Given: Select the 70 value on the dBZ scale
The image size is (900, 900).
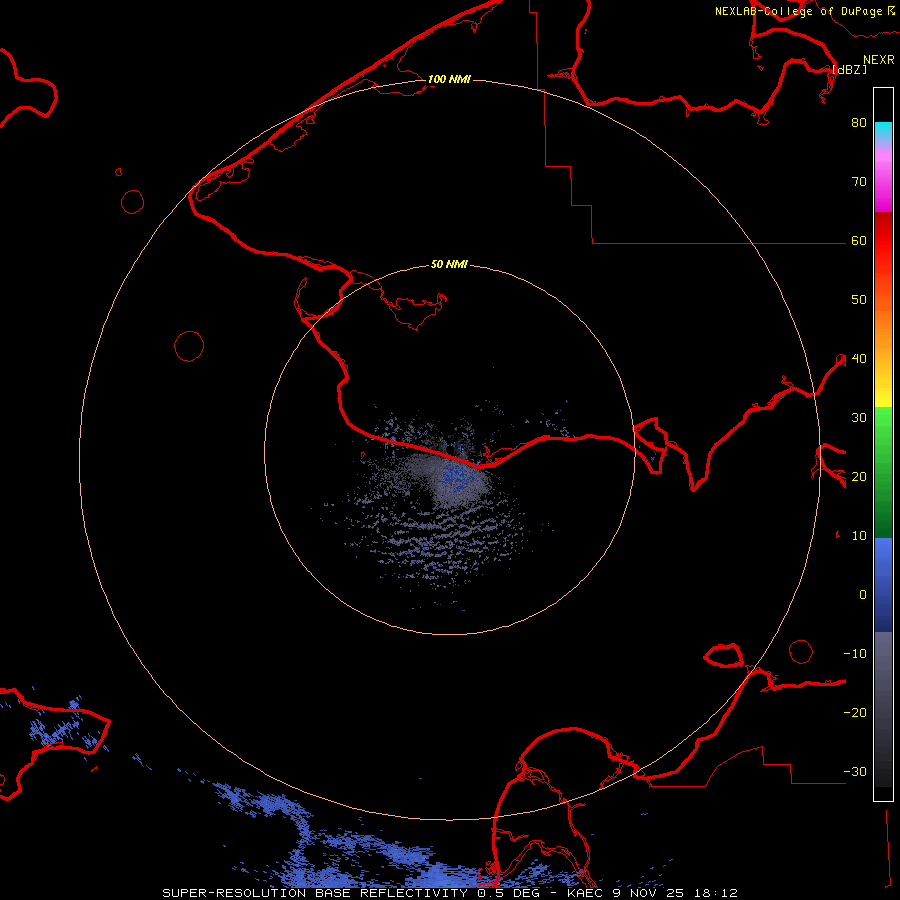Looking at the screenshot, I should point(859,181).
